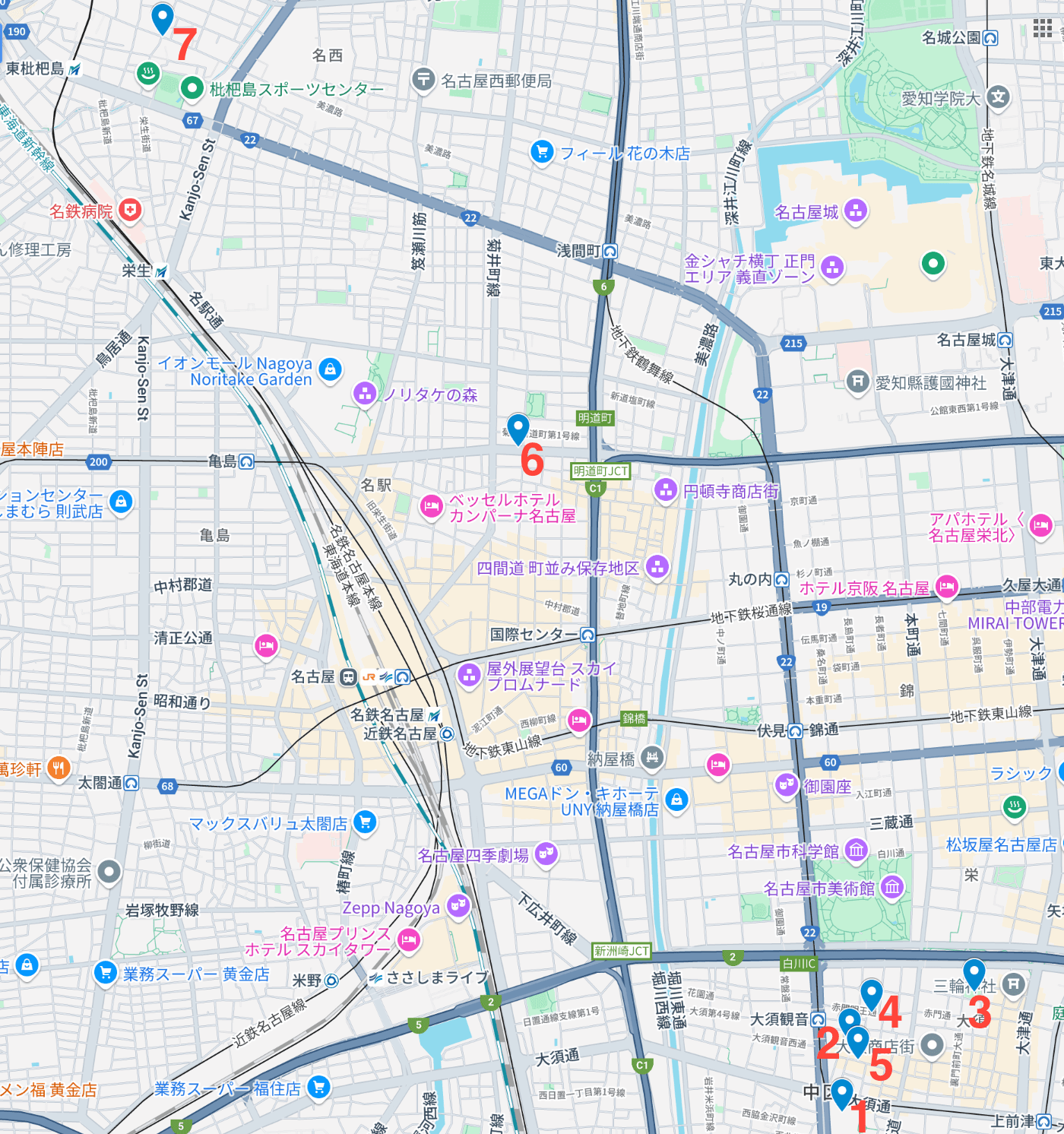This screenshot has width=1064, height=1134.
Task: Click the 萬珍軒 restaurant icon
Action: coord(59,768)
